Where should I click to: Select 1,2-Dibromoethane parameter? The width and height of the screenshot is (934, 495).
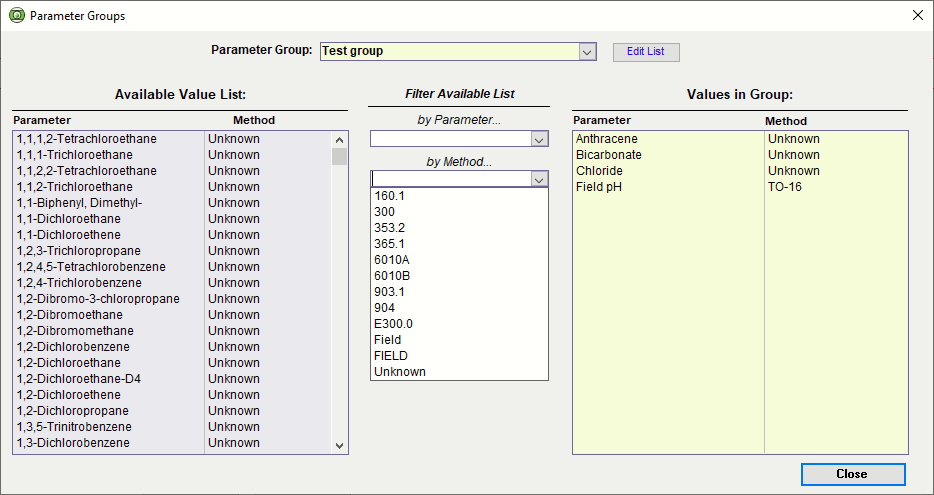pos(172,315)
